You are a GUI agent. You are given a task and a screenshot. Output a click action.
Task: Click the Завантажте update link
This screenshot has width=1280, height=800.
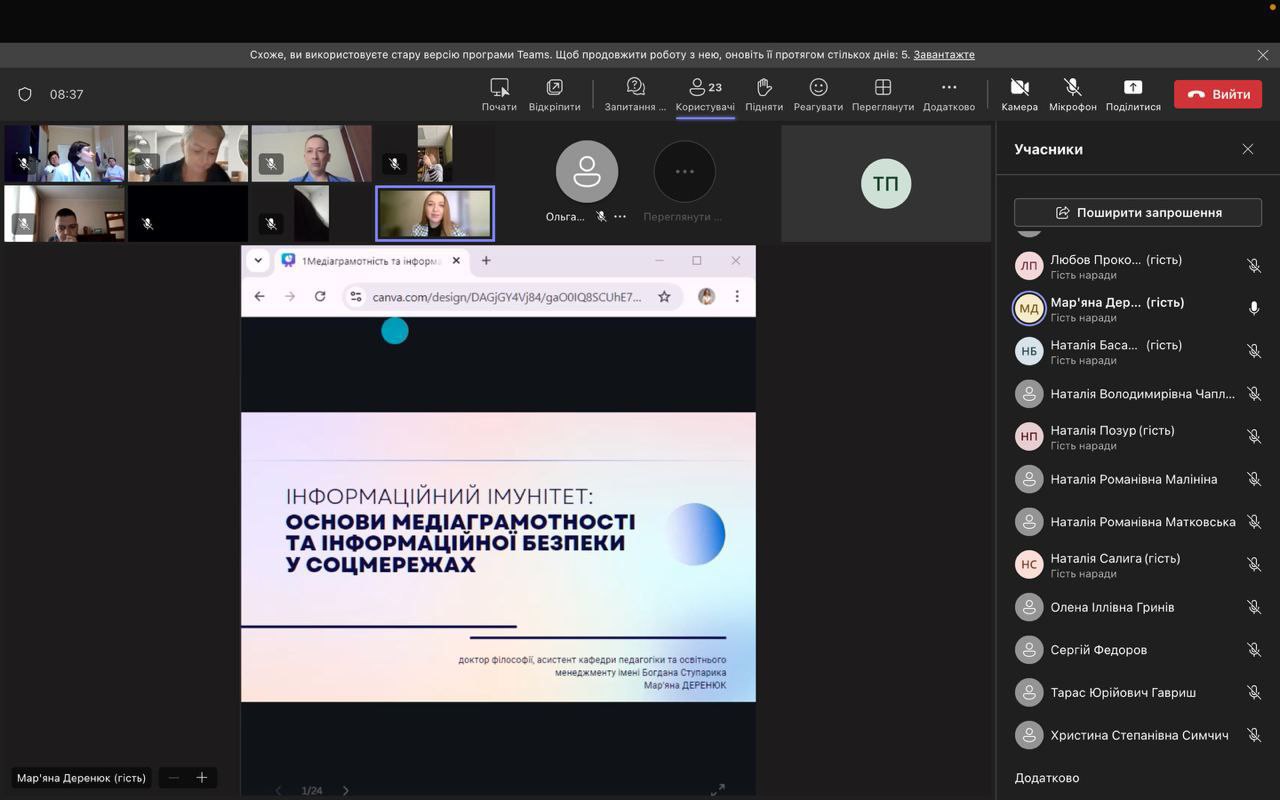coord(943,55)
